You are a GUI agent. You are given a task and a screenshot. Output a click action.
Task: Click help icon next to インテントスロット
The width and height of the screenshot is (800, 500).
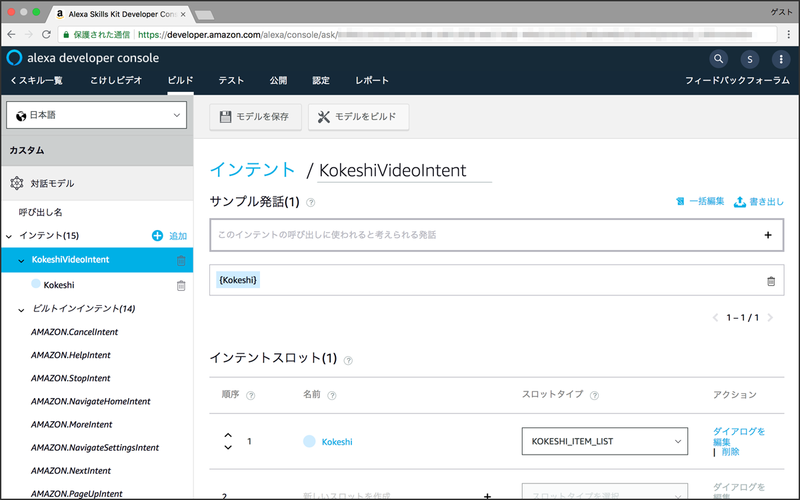tap(348, 360)
